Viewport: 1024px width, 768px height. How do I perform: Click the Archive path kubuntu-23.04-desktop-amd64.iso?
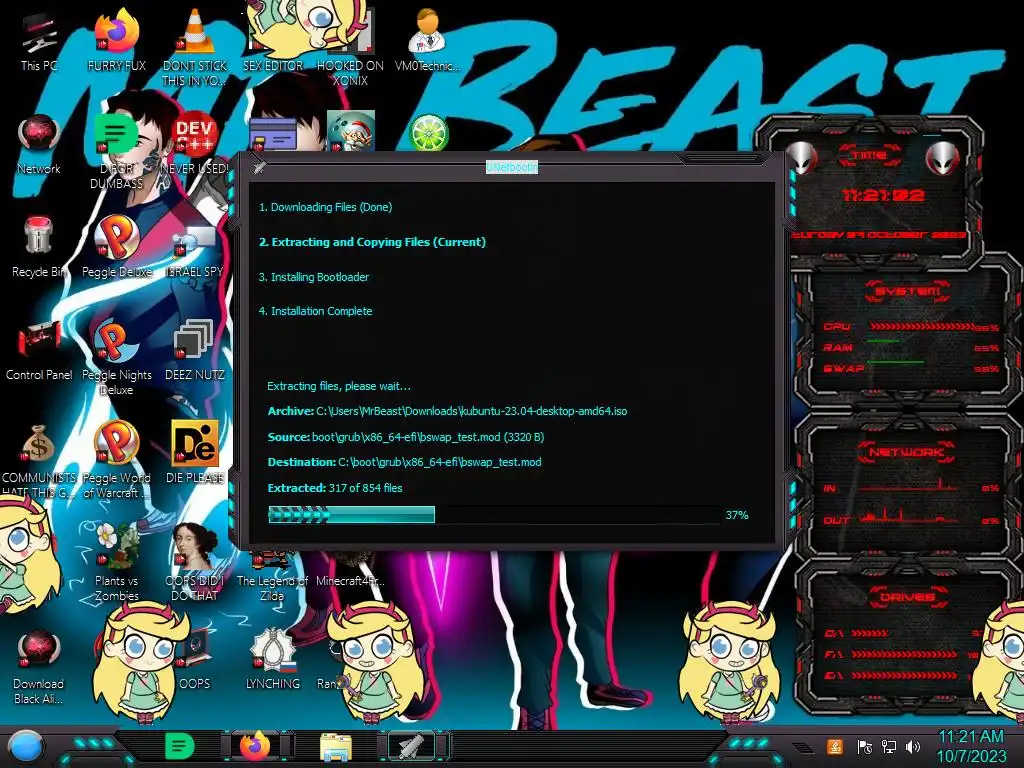pyautogui.click(x=447, y=411)
